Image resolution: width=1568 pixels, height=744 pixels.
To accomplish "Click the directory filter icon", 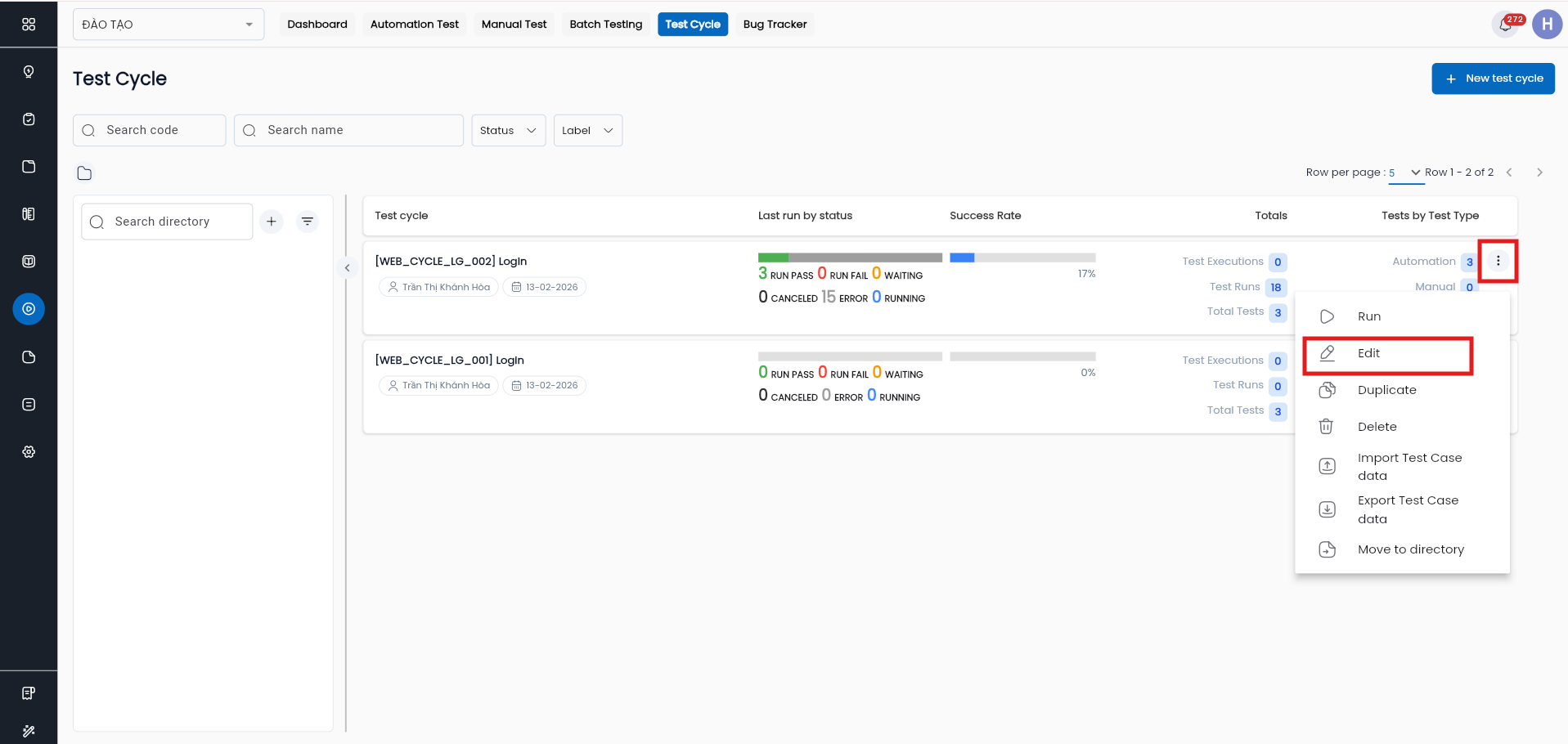I will click(308, 222).
